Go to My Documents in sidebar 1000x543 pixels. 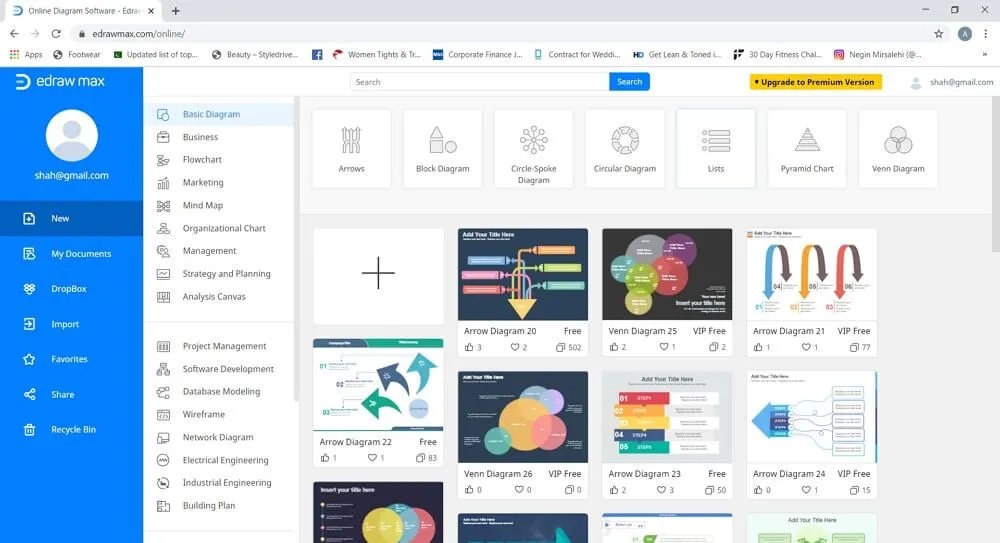(80, 254)
